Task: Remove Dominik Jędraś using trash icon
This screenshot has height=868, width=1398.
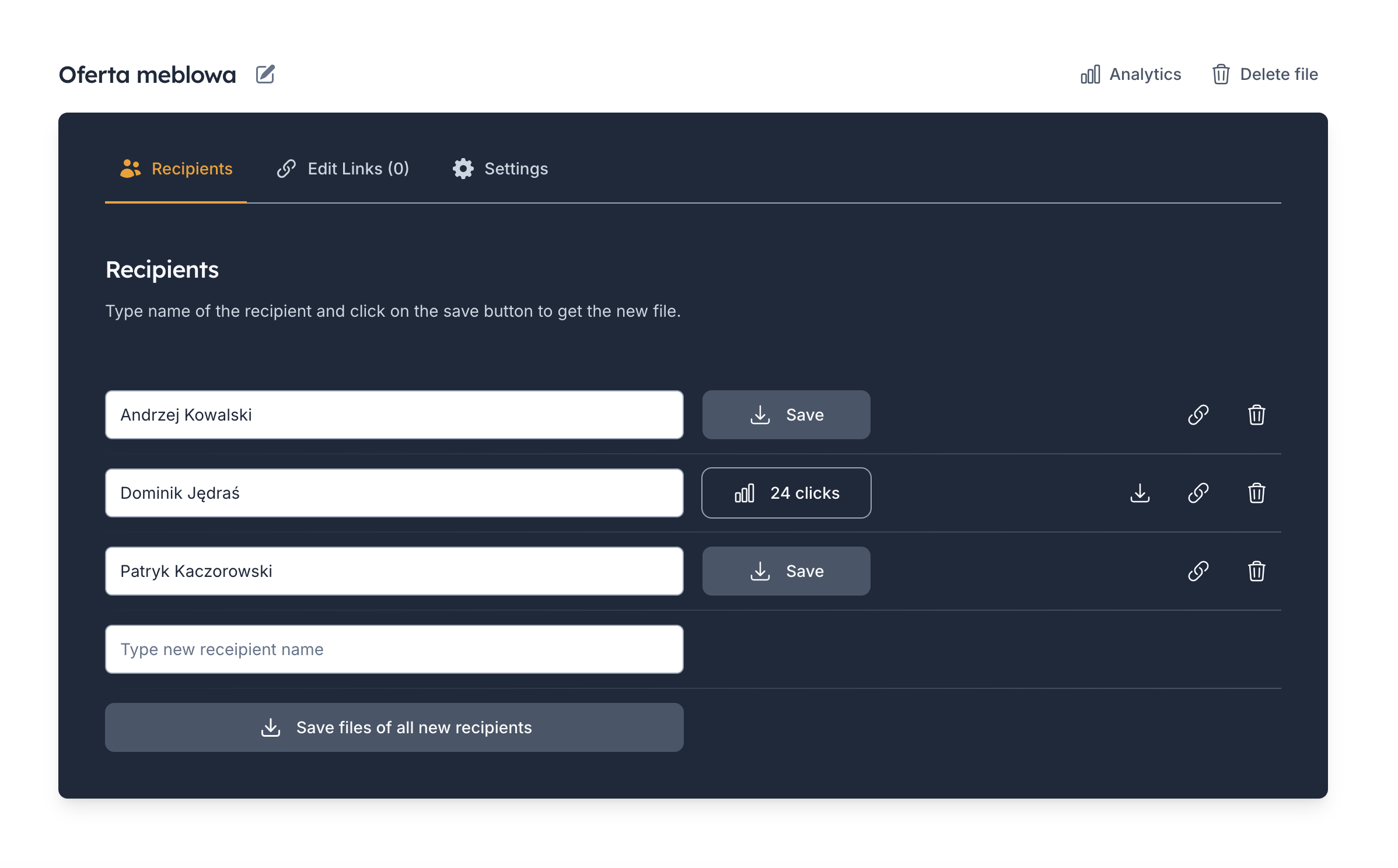Action: [x=1256, y=493]
